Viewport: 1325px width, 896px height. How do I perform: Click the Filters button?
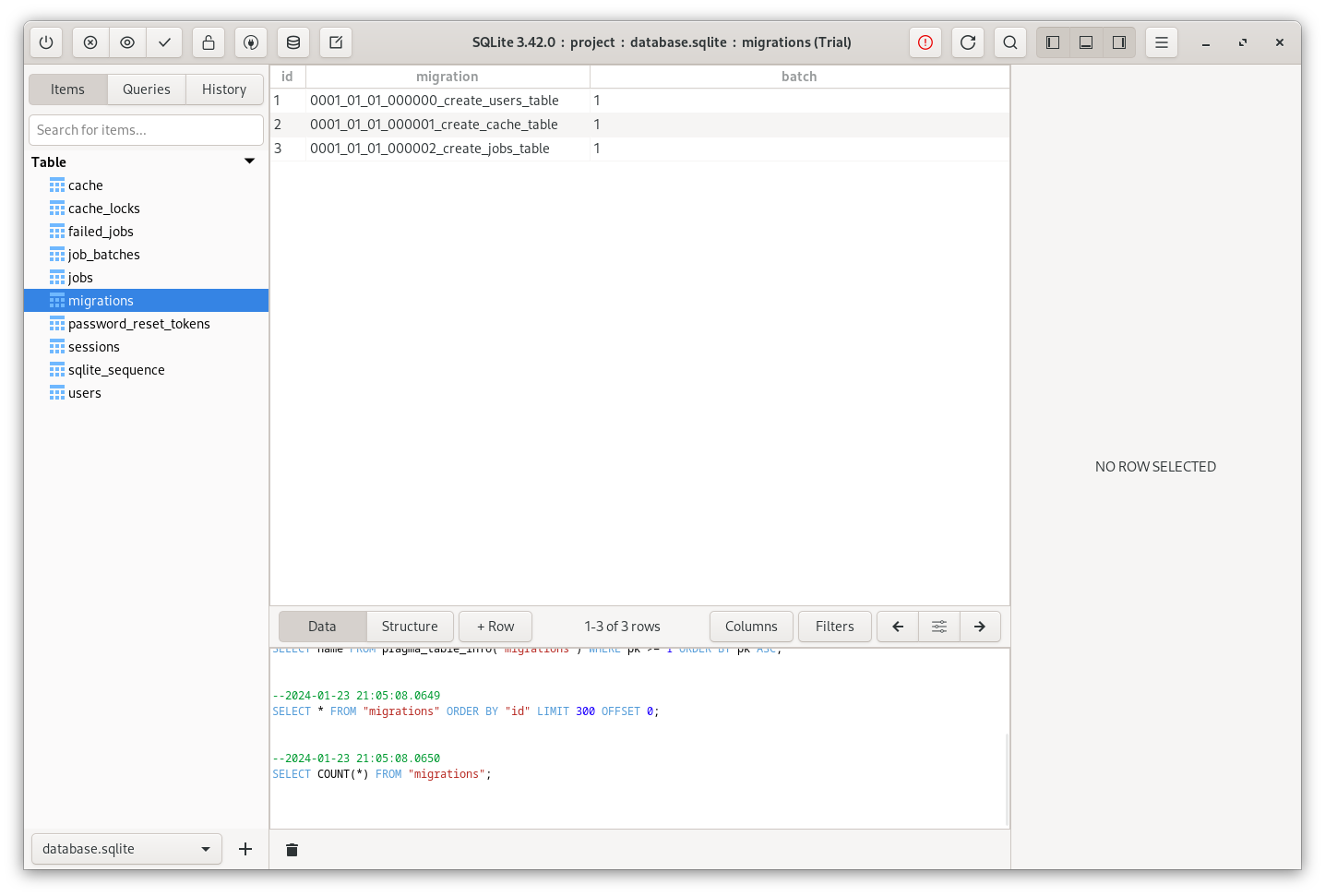[835, 627]
